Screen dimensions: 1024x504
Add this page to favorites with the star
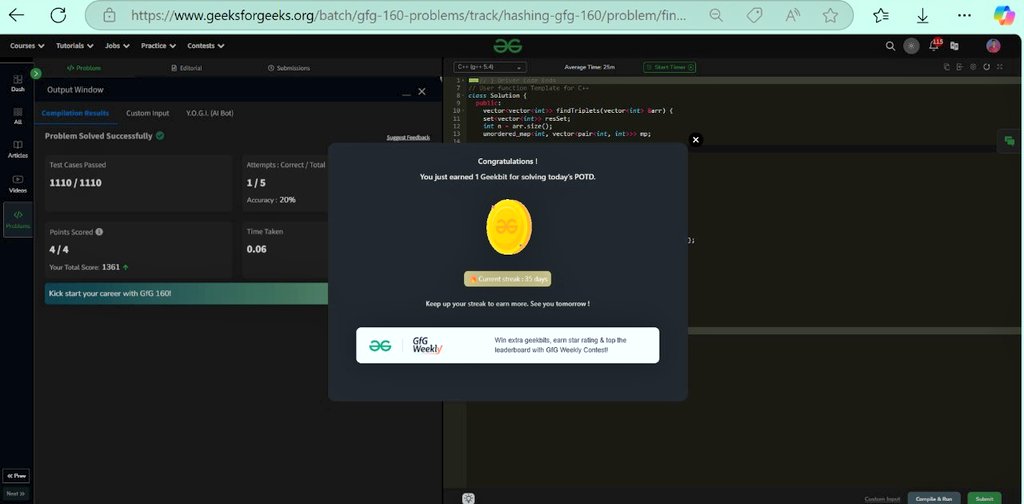tap(830, 15)
